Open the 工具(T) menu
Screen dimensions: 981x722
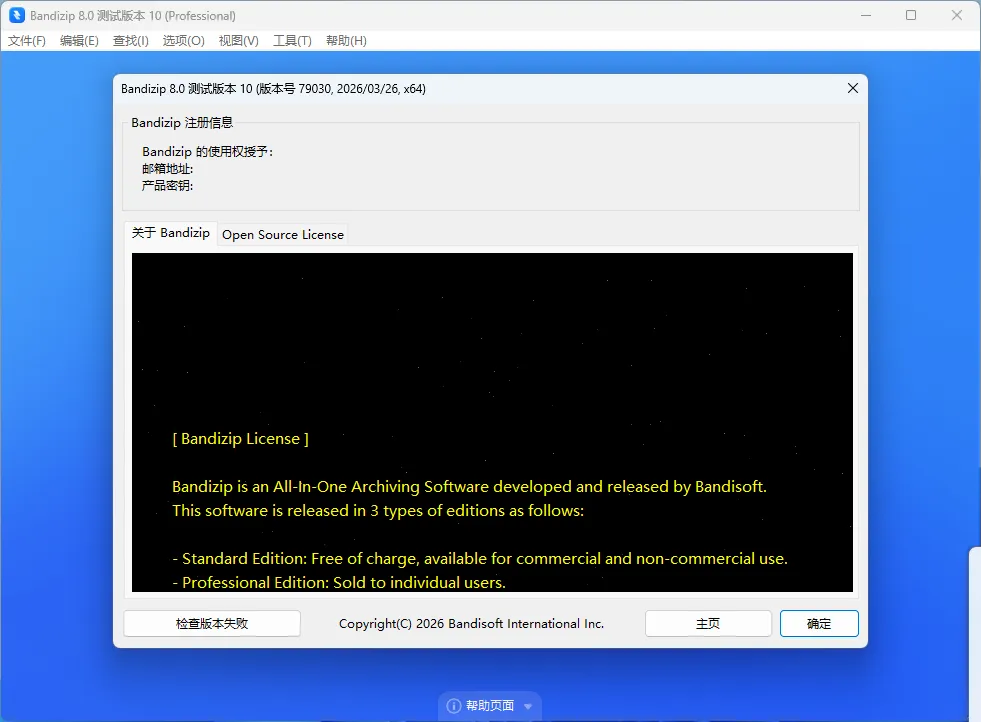point(292,41)
